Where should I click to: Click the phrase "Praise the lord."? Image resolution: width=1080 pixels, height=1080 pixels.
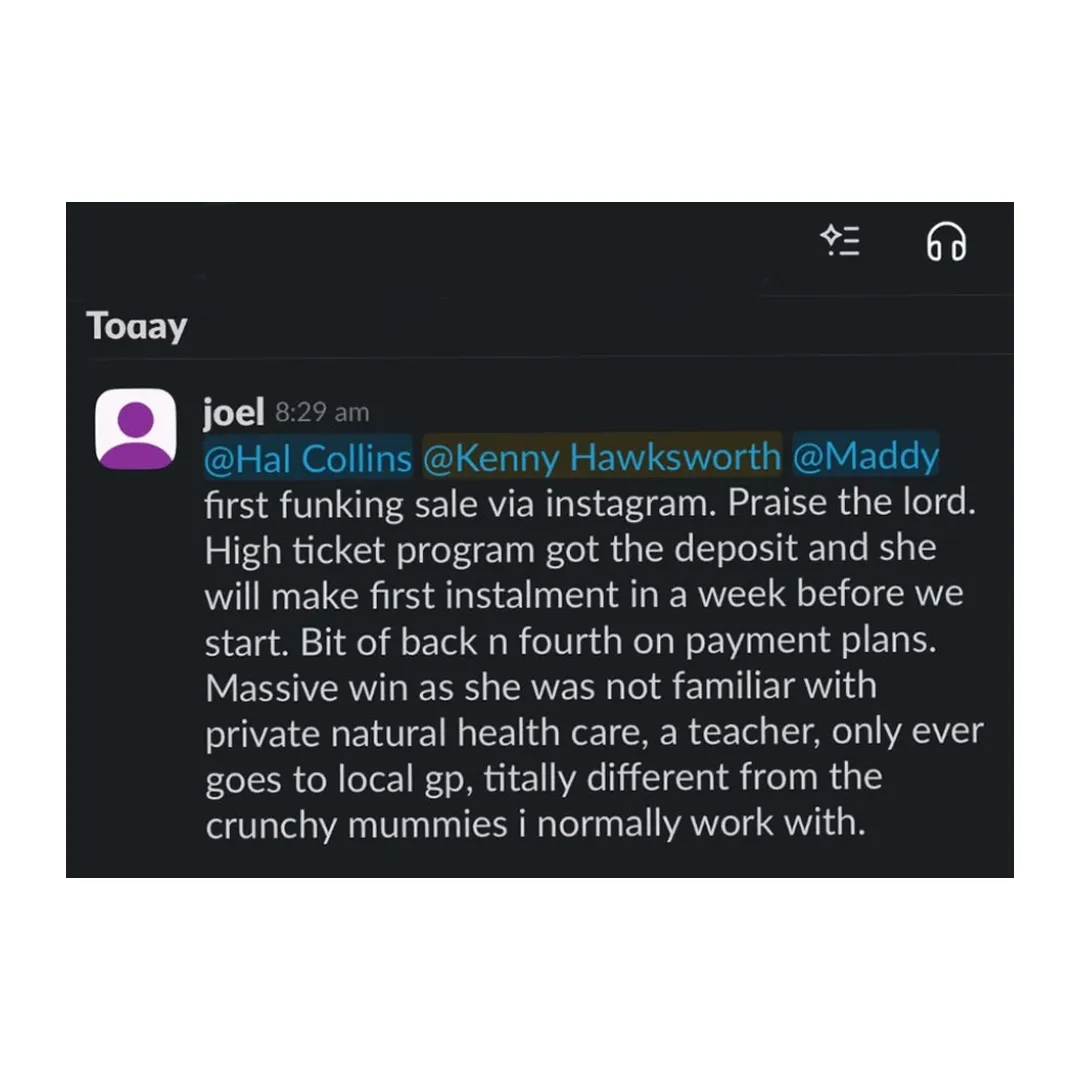[x=850, y=503]
